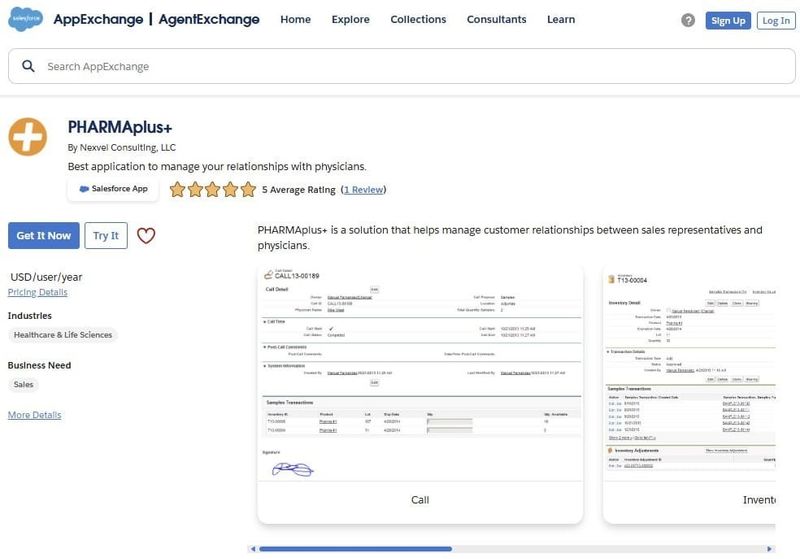Add PHARMAplus+ to favorites with heart icon

[x=146, y=236]
